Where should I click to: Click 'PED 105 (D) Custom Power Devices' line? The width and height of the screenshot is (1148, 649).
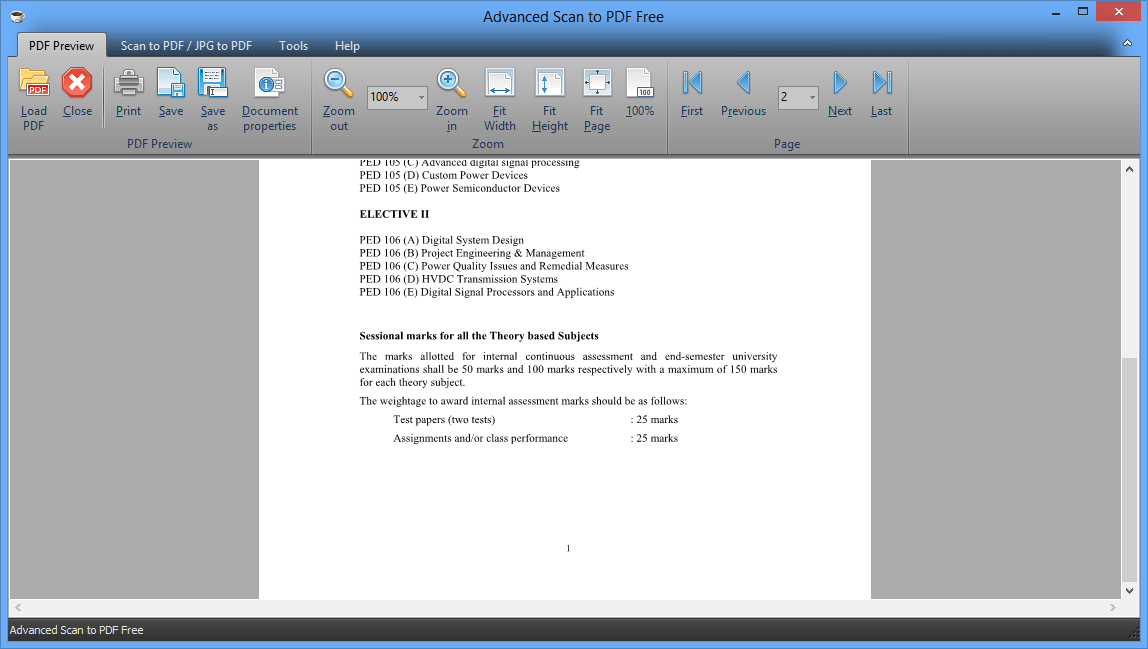click(x=443, y=175)
